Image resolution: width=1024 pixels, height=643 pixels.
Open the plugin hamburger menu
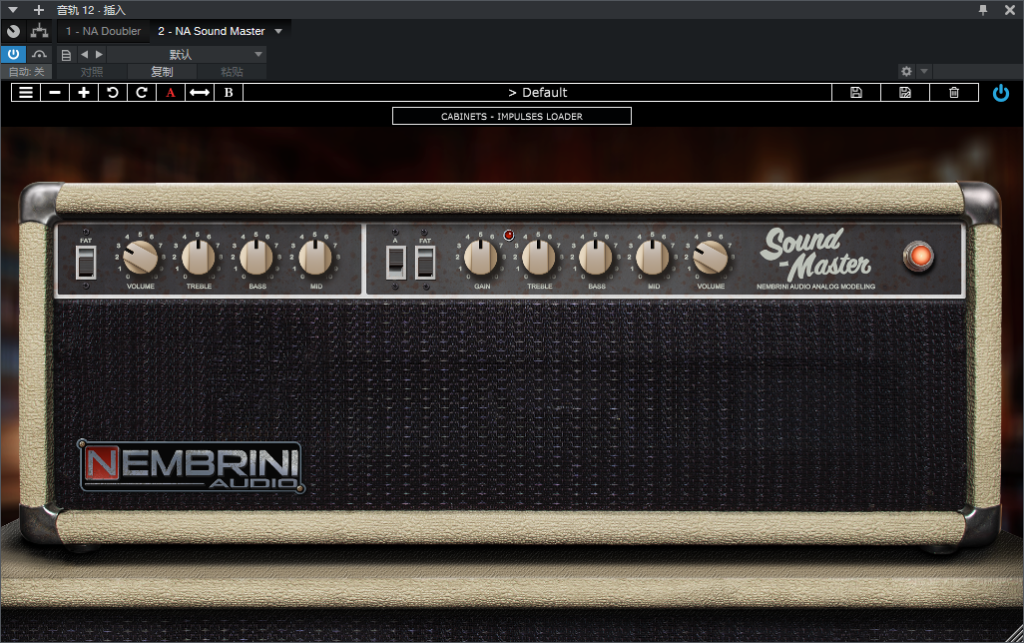pos(25,93)
